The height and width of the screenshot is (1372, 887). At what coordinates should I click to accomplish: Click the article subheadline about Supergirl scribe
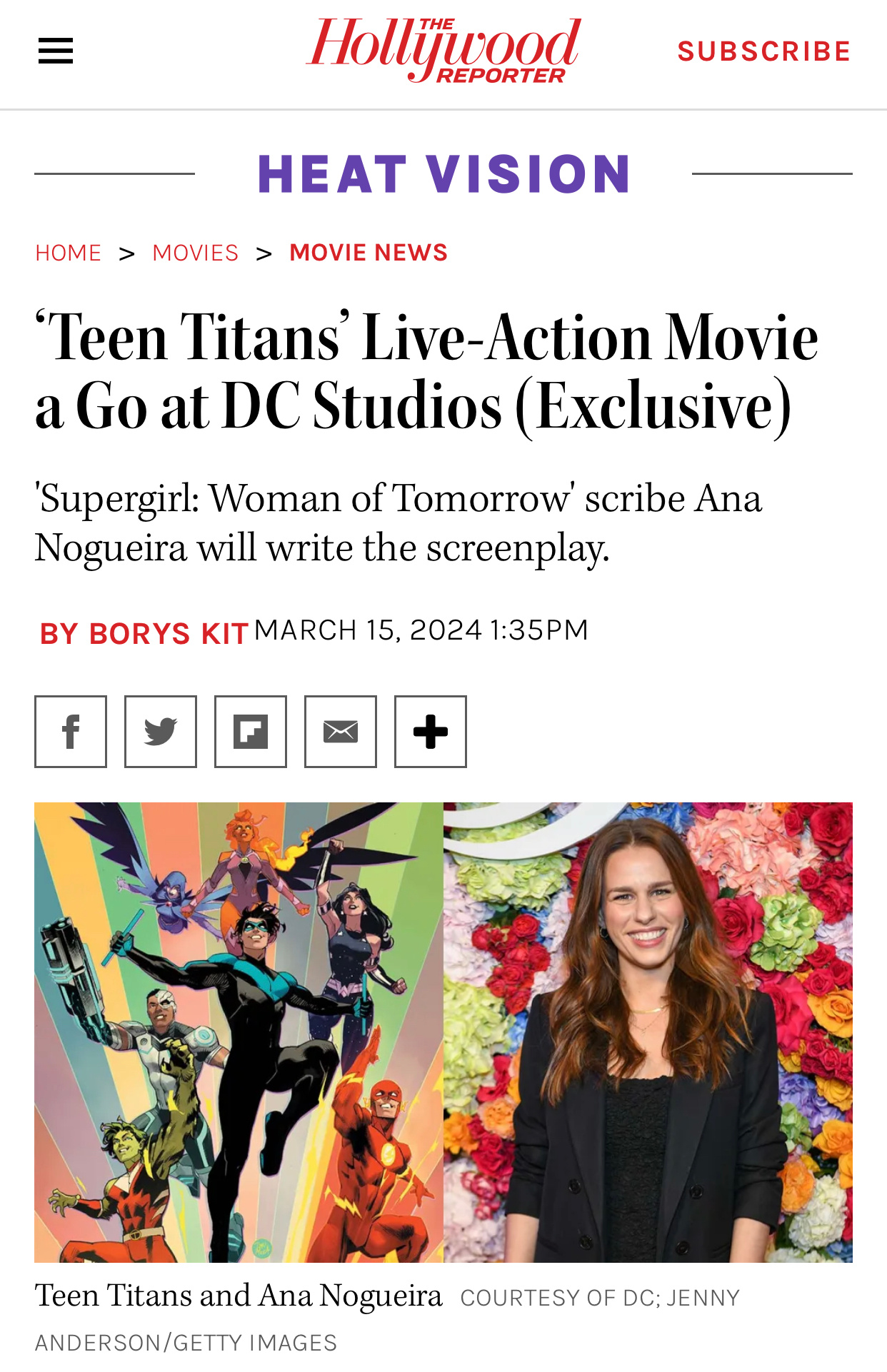[x=399, y=523]
